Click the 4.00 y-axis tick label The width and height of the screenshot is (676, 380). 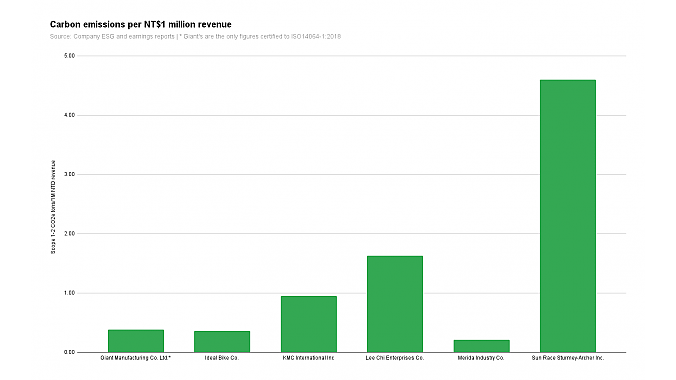[x=69, y=115]
